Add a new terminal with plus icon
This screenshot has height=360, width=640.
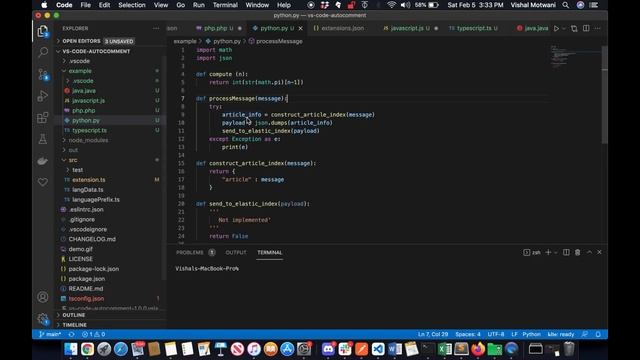[548, 252]
